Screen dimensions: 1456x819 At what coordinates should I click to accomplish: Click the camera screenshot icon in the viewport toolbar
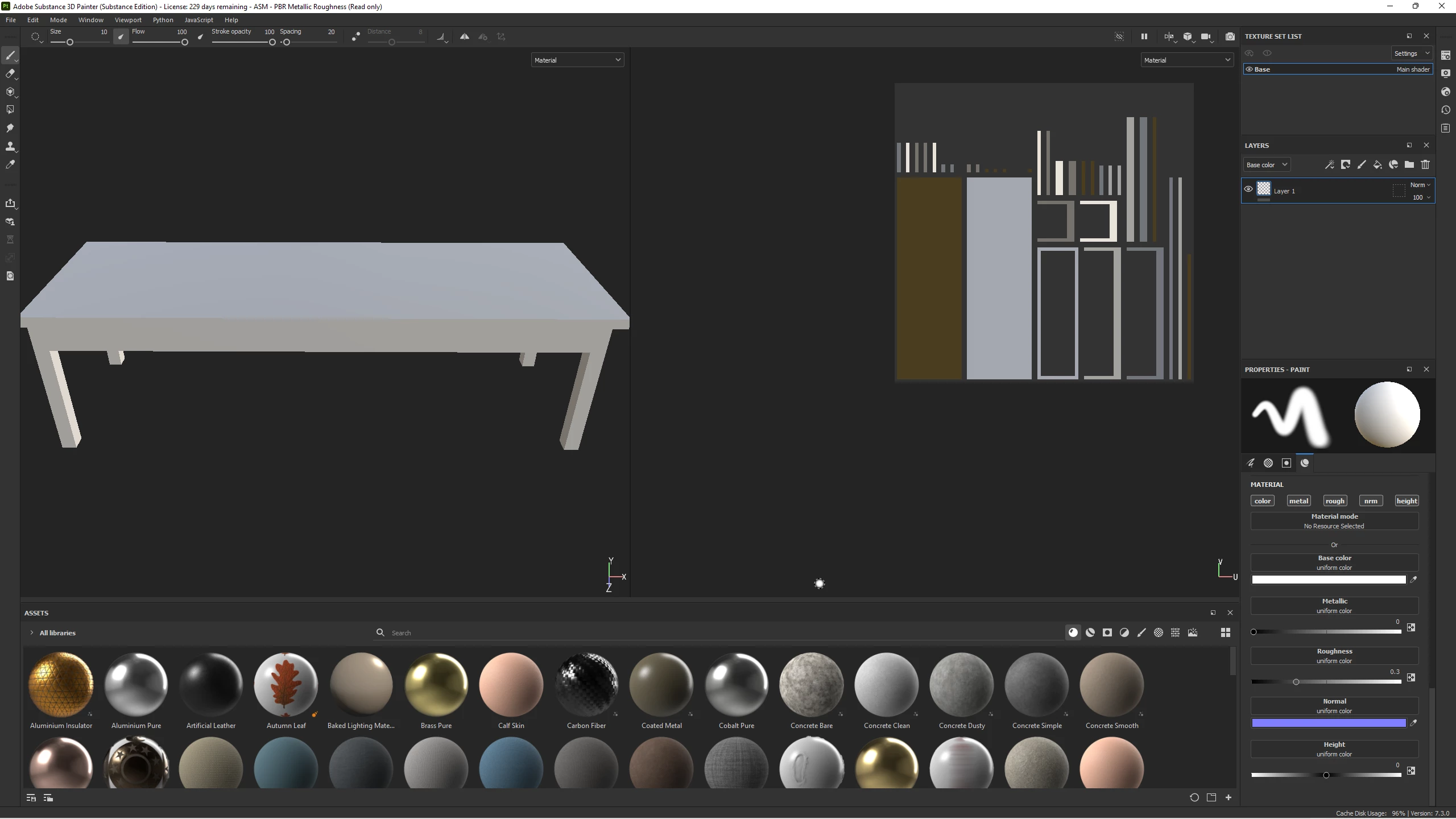pyautogui.click(x=1230, y=36)
